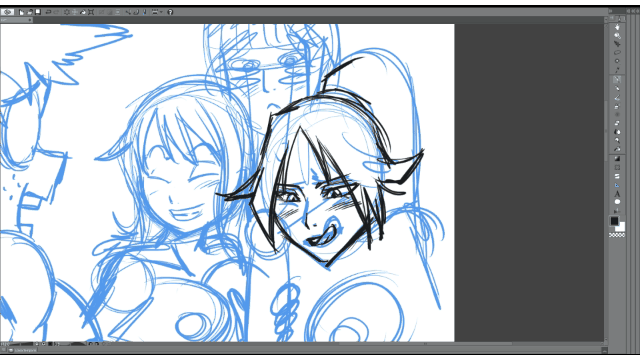Select the Brush tool
640x360 pixels.
click(617, 98)
